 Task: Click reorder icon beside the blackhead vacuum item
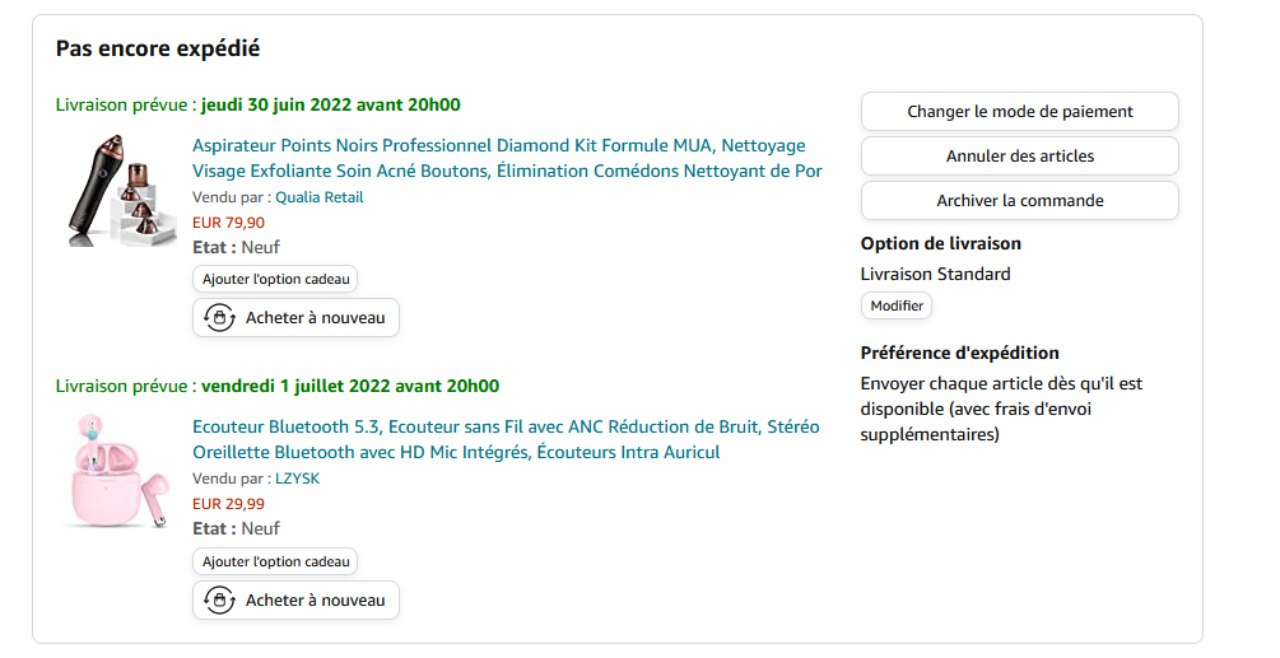tap(219, 318)
